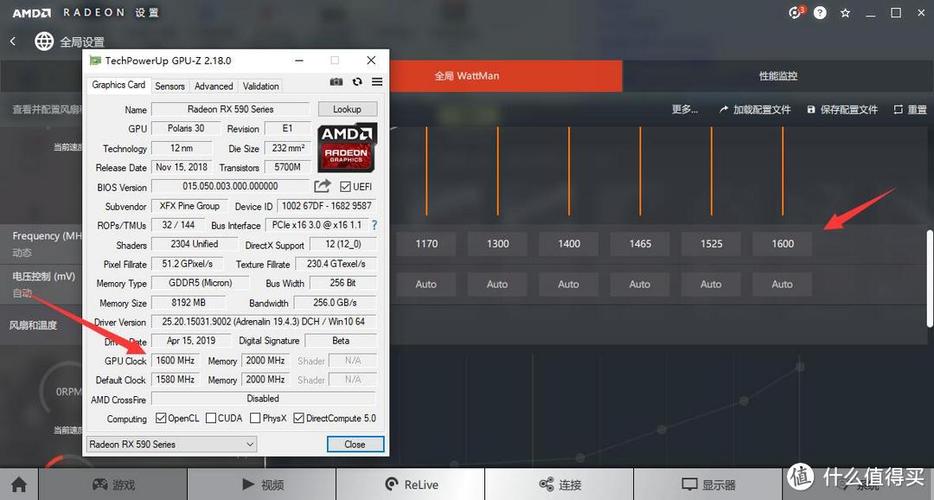Click the Radeon Settings vertical scrollbar
934x500 pixels.
[930, 278]
